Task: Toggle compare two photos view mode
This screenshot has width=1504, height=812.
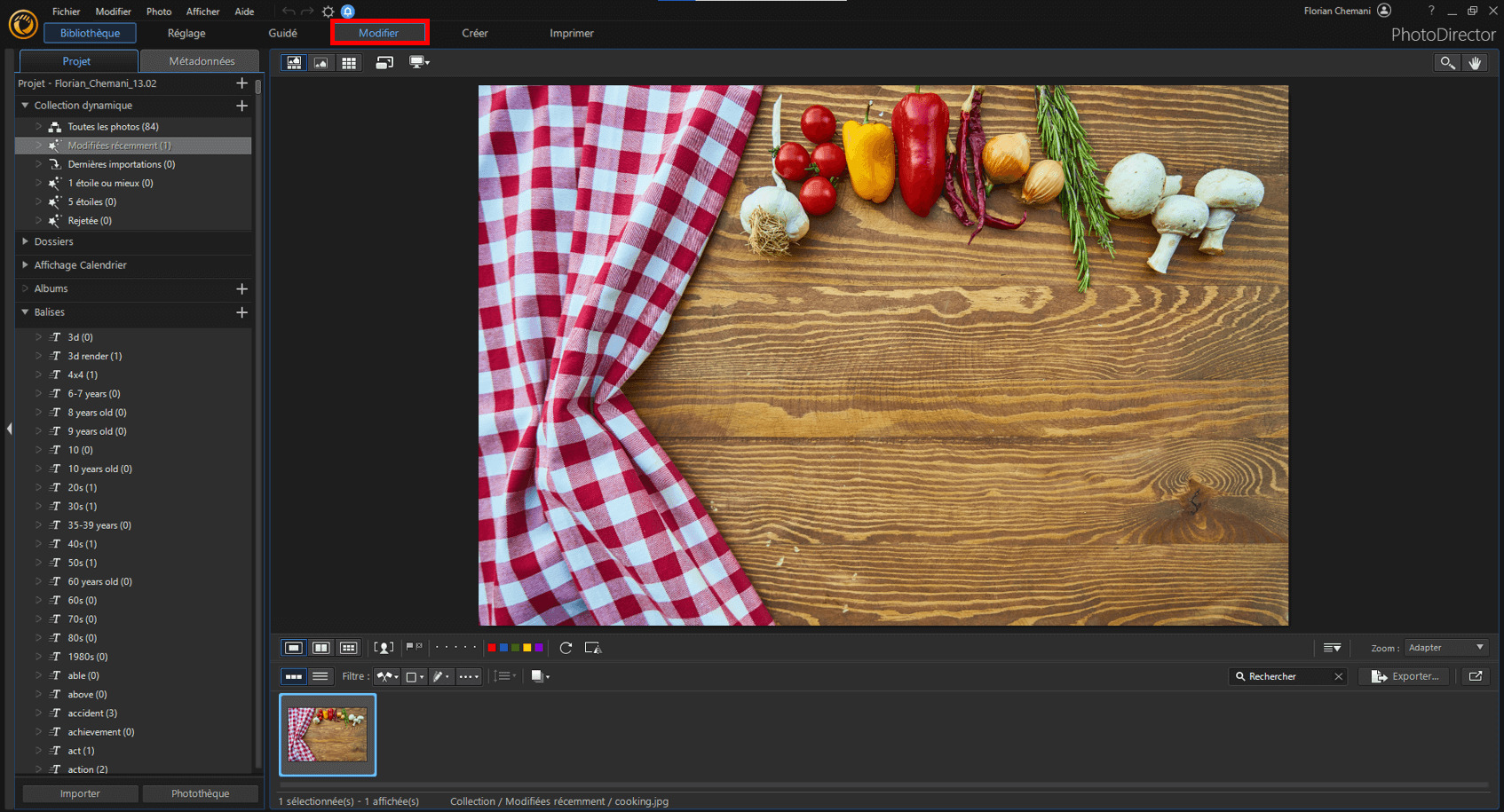Action: click(x=321, y=648)
